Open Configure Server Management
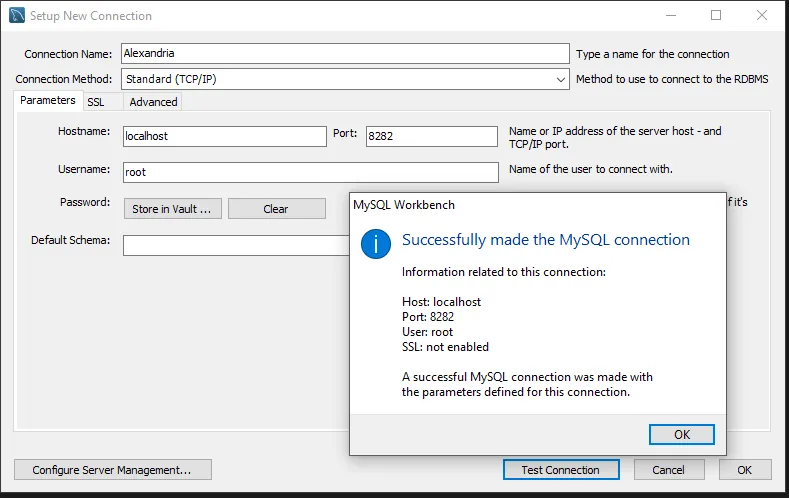 [113, 470]
